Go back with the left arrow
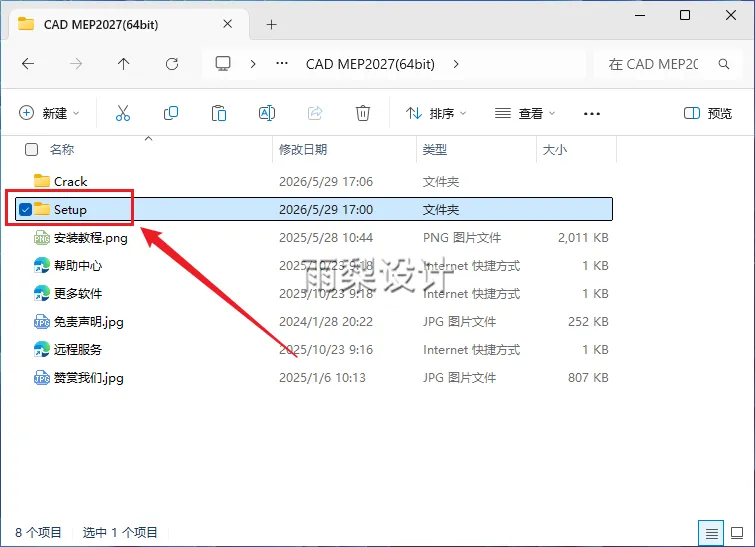This screenshot has height=547, width=755. pos(28,64)
